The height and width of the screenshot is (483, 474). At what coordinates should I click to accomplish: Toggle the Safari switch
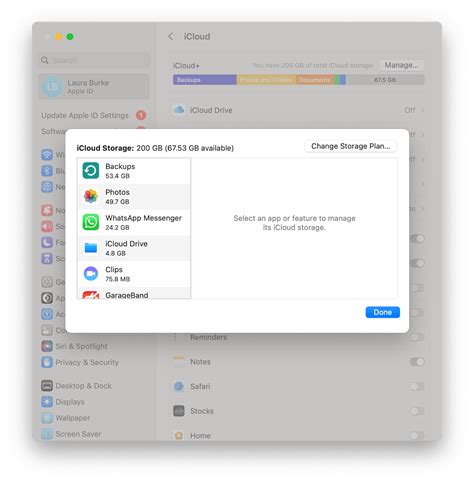(x=417, y=387)
